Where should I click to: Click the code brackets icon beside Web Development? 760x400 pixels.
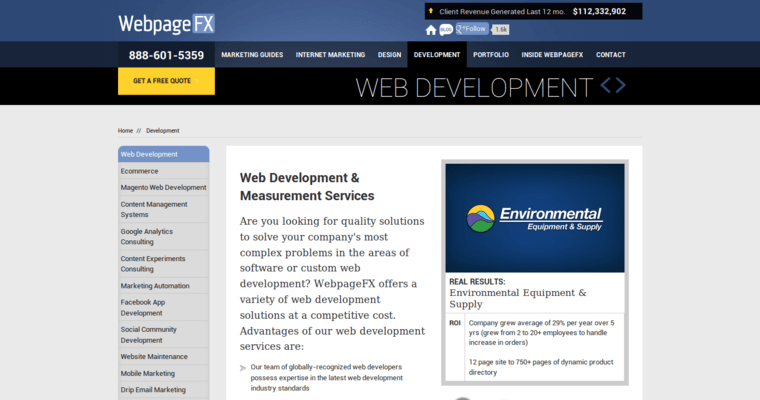pyautogui.click(x=613, y=85)
